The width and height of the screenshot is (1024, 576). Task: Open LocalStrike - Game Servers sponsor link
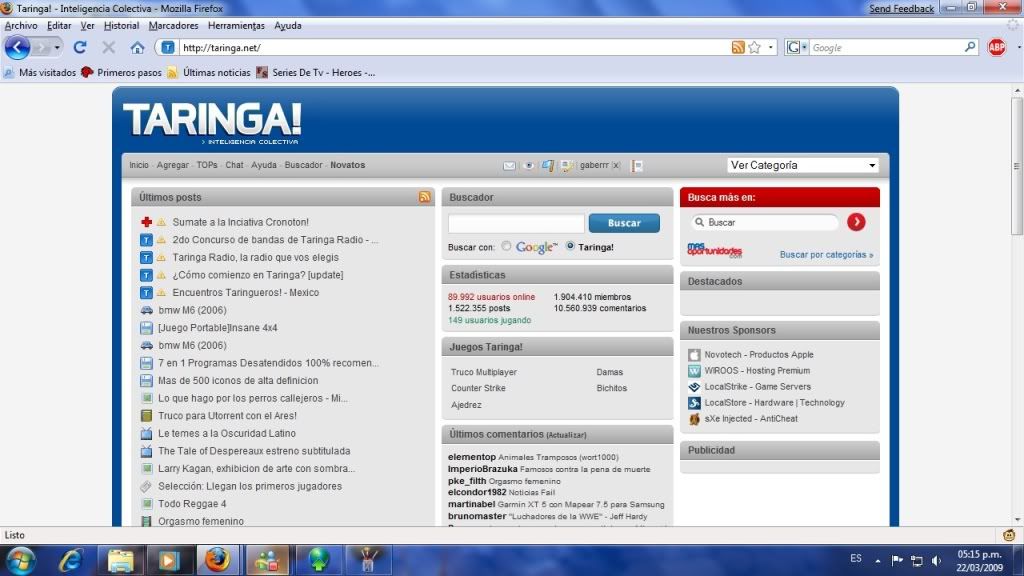[758, 387]
